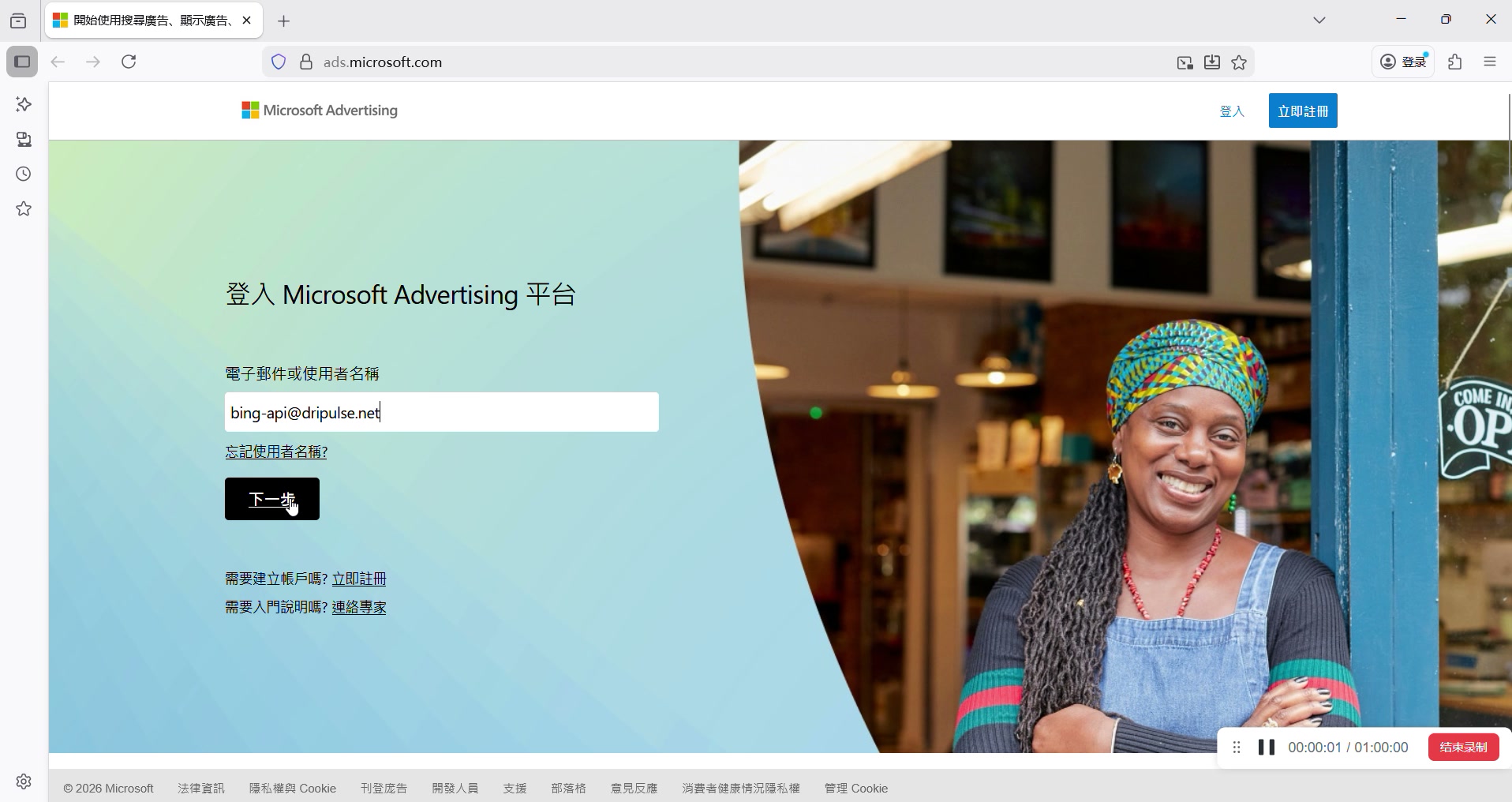
Task: Bookmark this page with the star icon
Action: (1239, 62)
